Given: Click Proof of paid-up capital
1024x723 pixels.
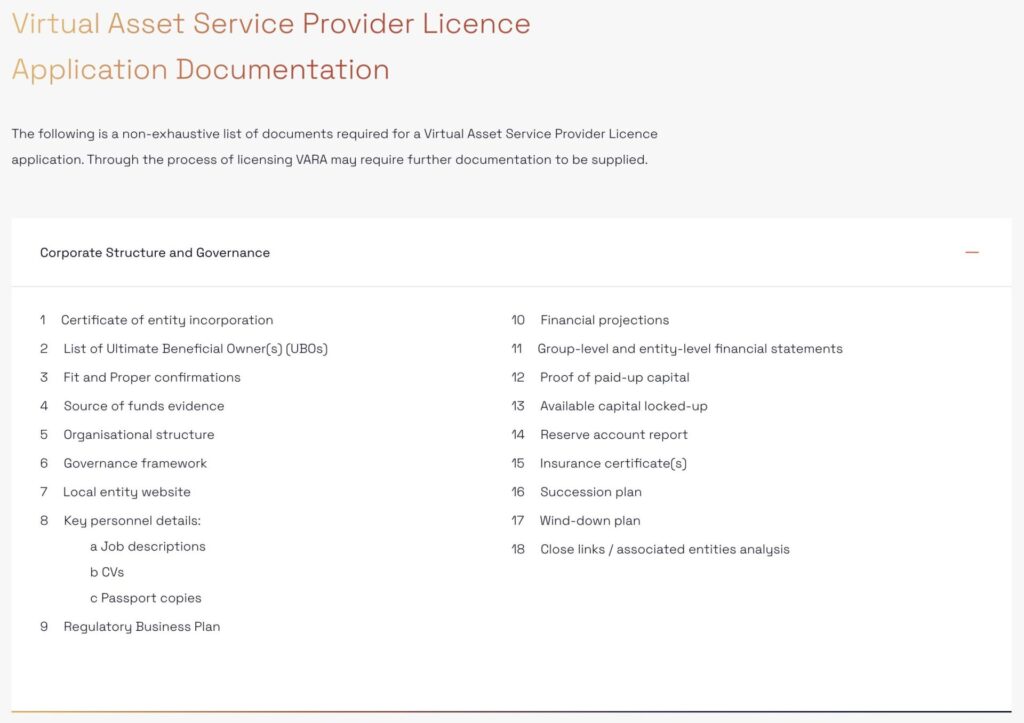Looking at the screenshot, I should pyautogui.click(x=614, y=377).
